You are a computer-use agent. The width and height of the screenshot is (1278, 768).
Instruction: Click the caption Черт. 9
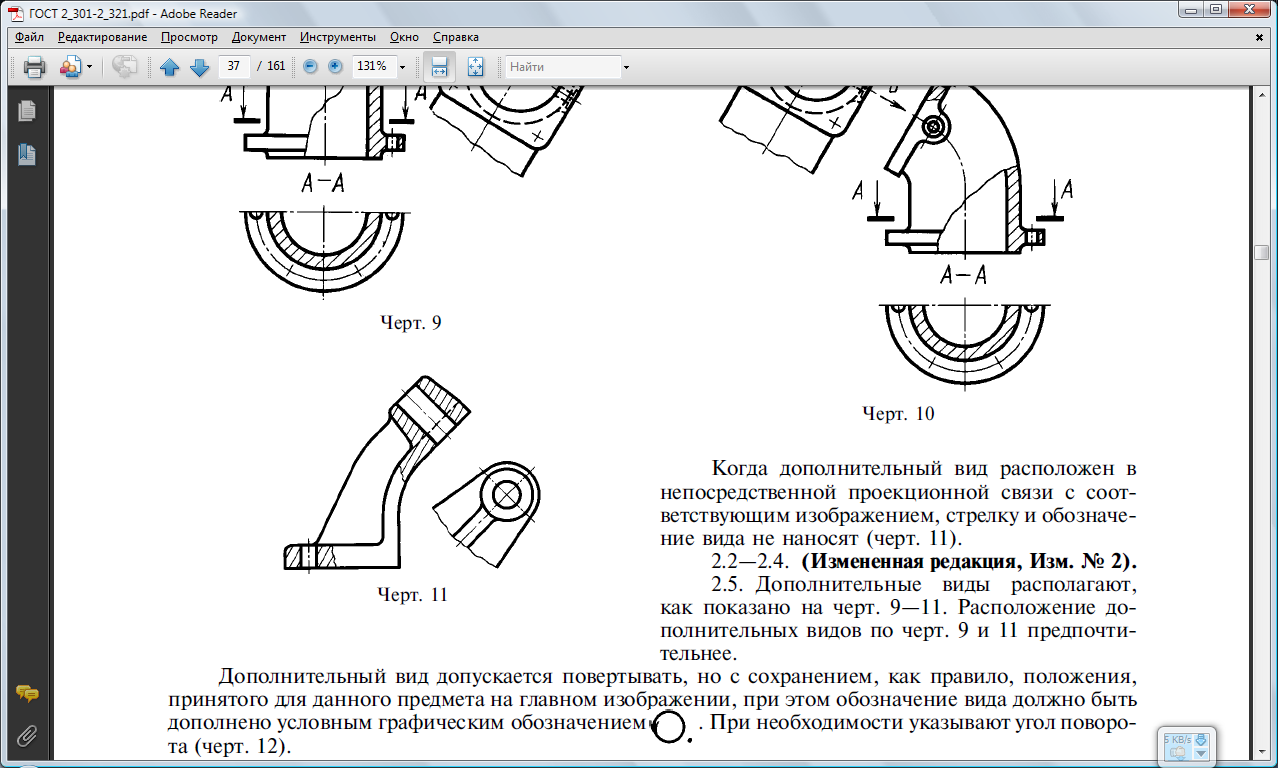pyautogui.click(x=410, y=323)
